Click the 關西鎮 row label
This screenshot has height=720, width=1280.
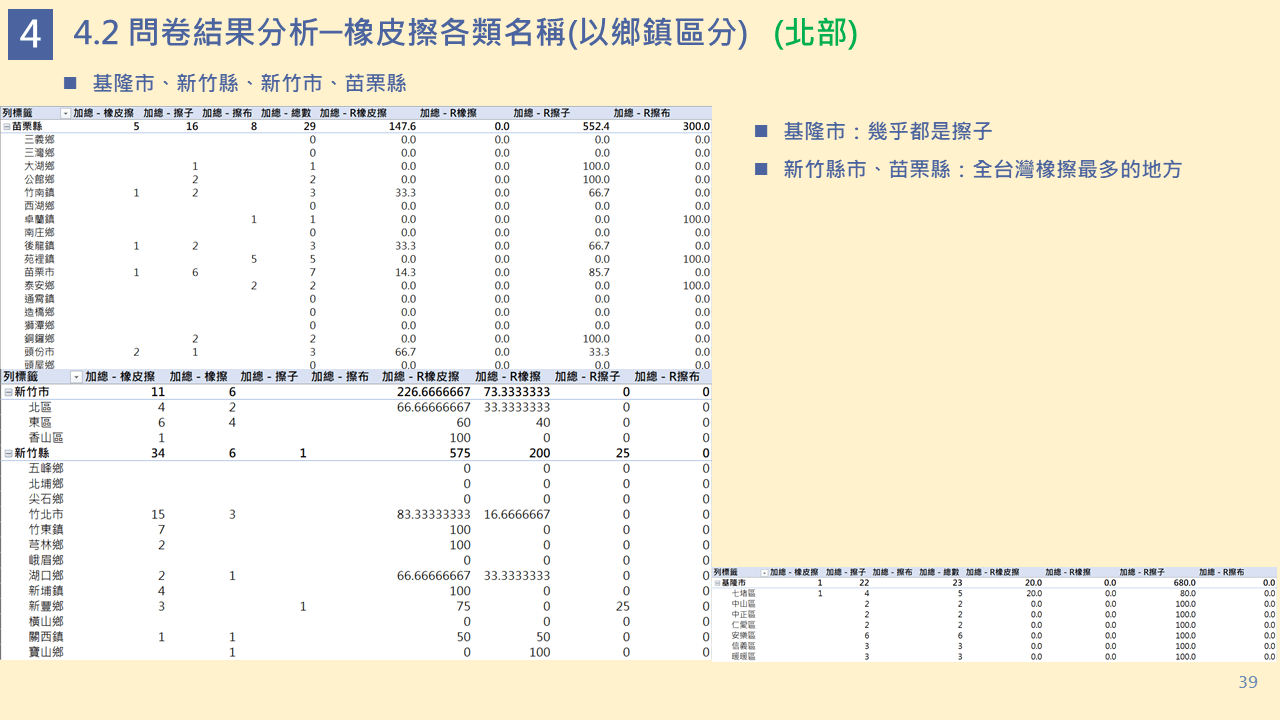[x=46, y=636]
